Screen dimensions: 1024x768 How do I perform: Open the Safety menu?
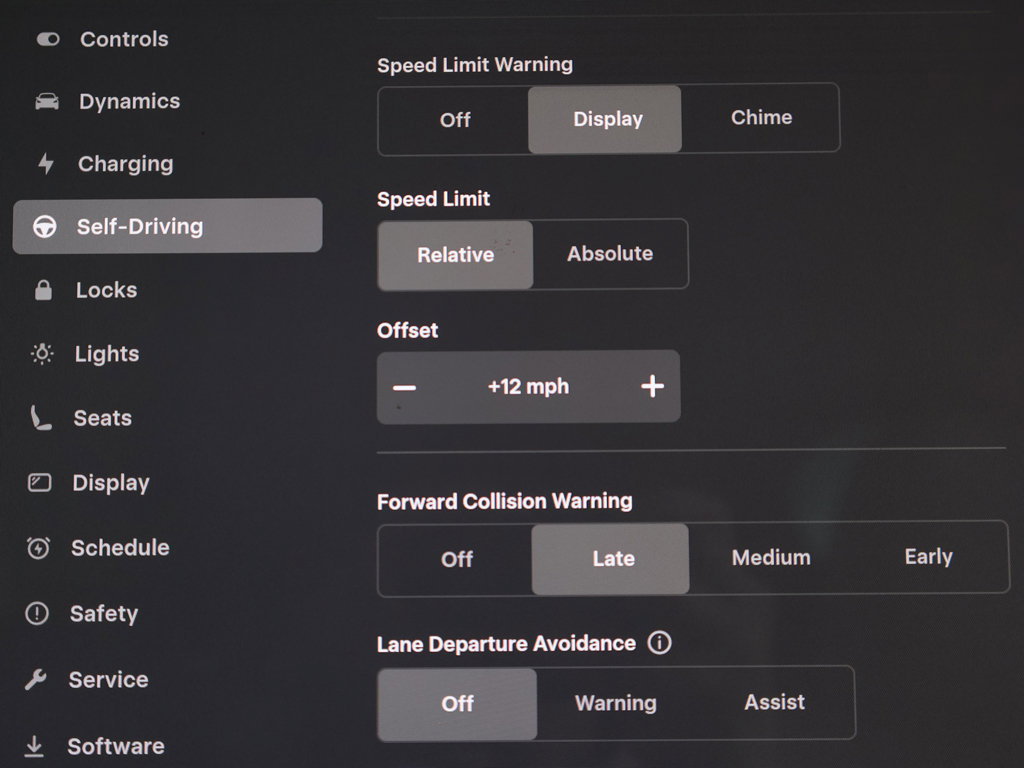104,614
